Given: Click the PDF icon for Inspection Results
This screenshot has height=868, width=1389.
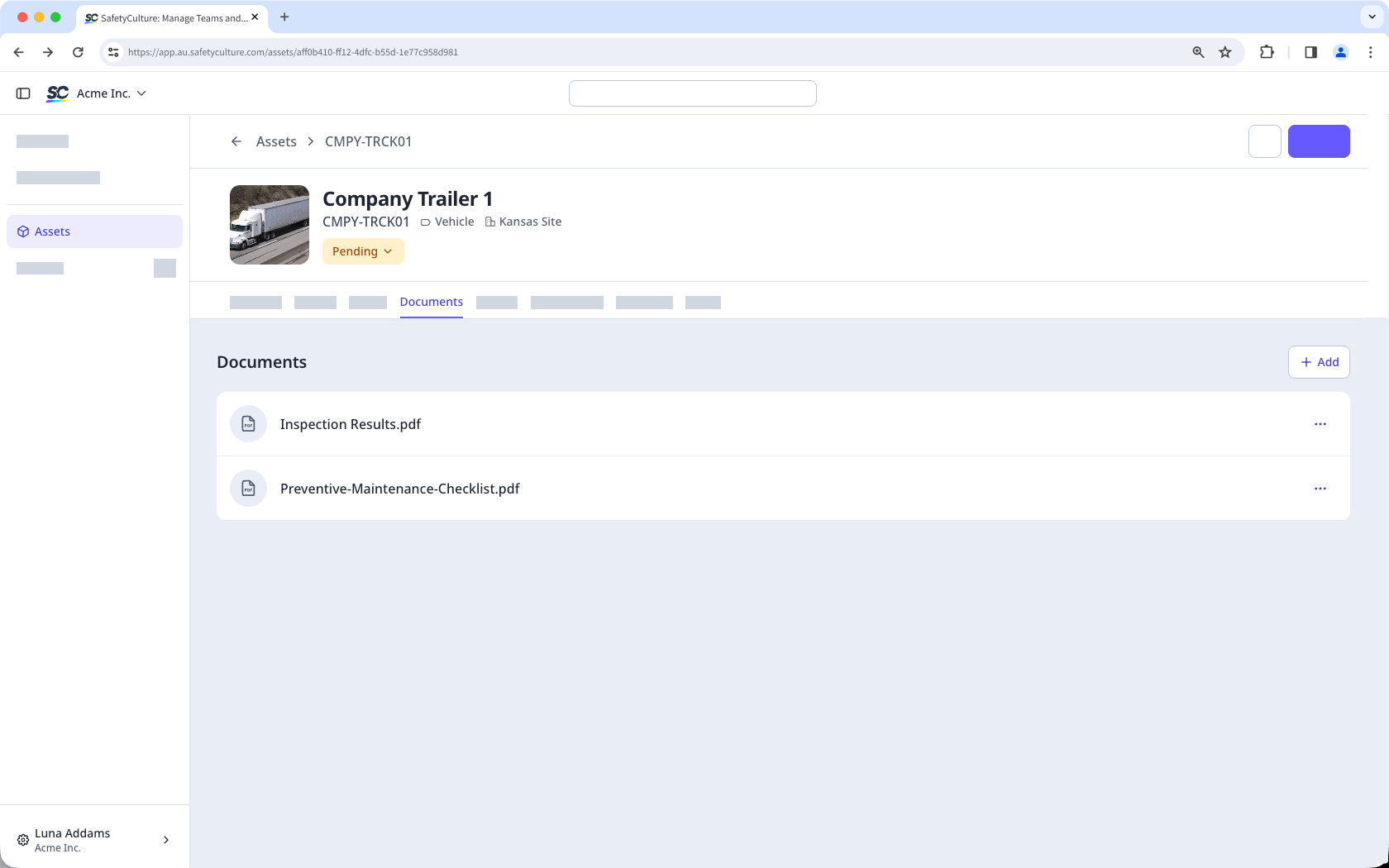Looking at the screenshot, I should click(x=248, y=424).
